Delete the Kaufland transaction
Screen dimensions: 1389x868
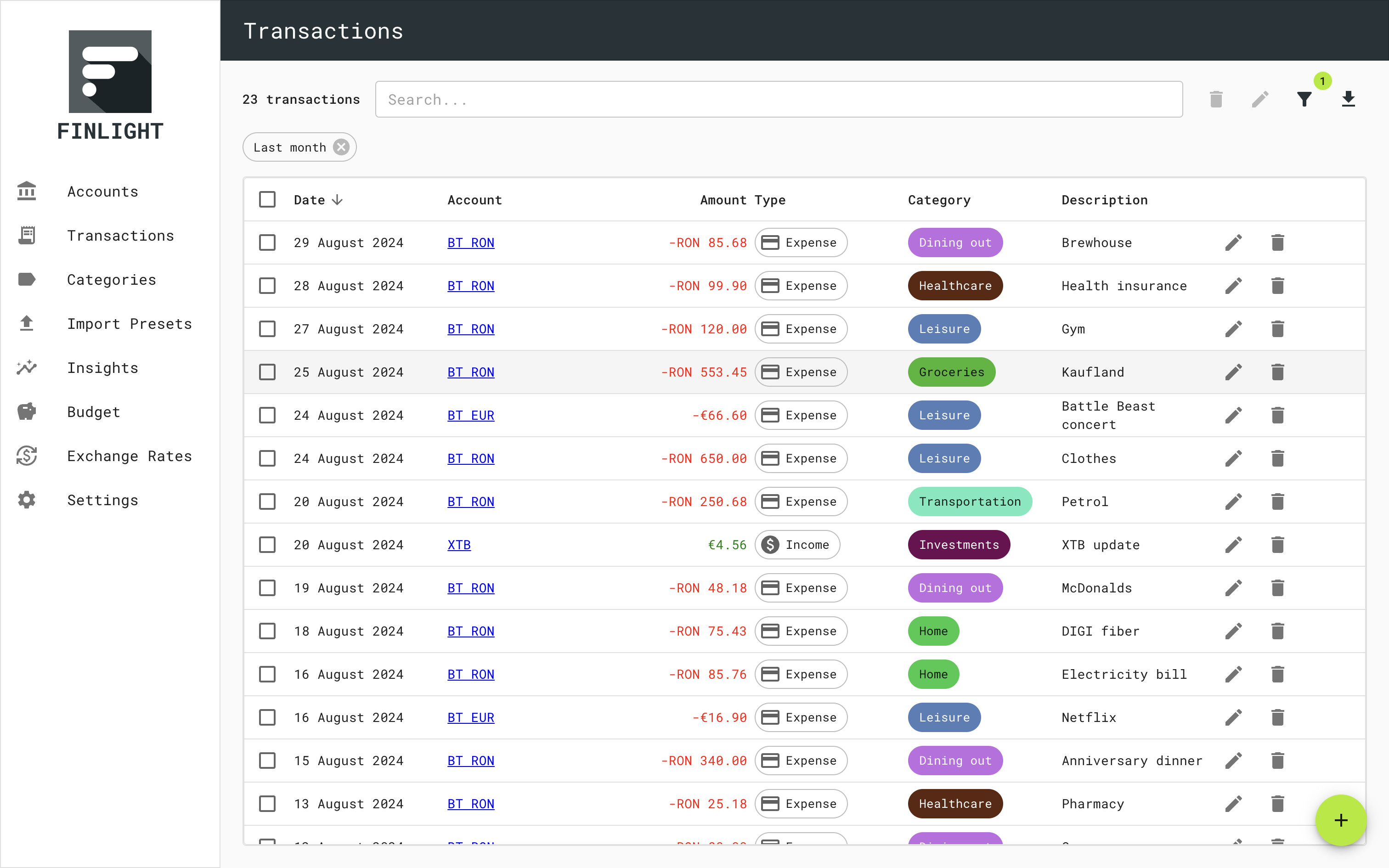tap(1277, 372)
